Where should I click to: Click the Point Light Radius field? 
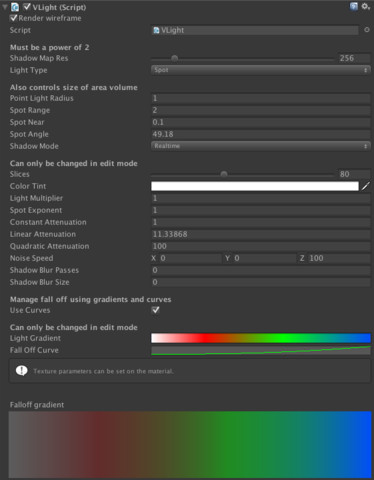point(261,98)
